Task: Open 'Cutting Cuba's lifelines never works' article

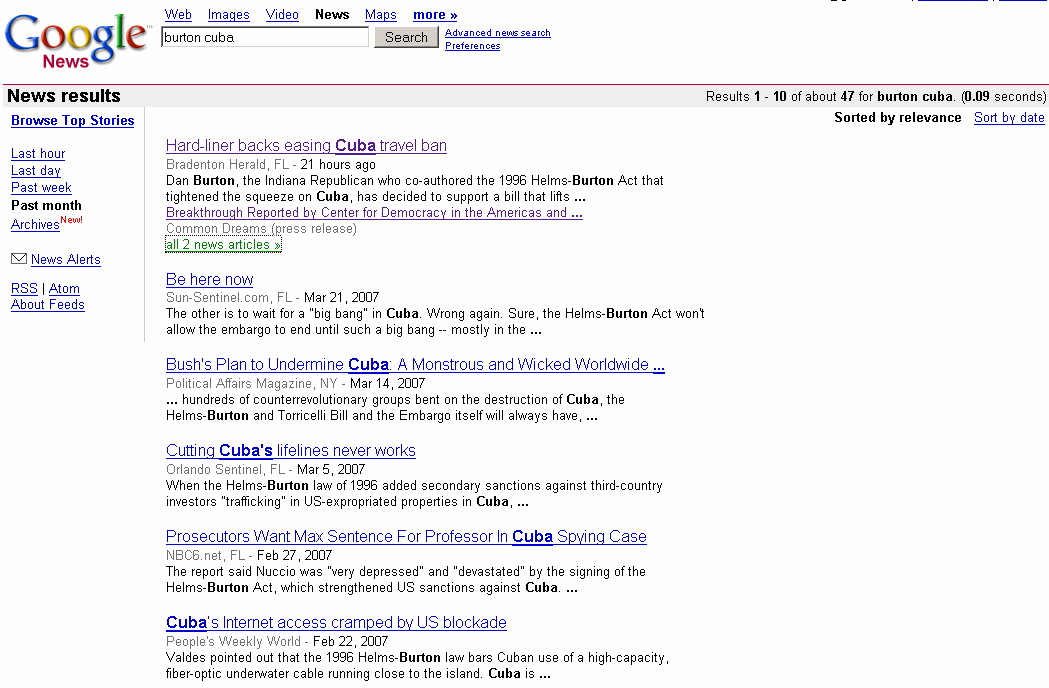Action: coord(290,450)
